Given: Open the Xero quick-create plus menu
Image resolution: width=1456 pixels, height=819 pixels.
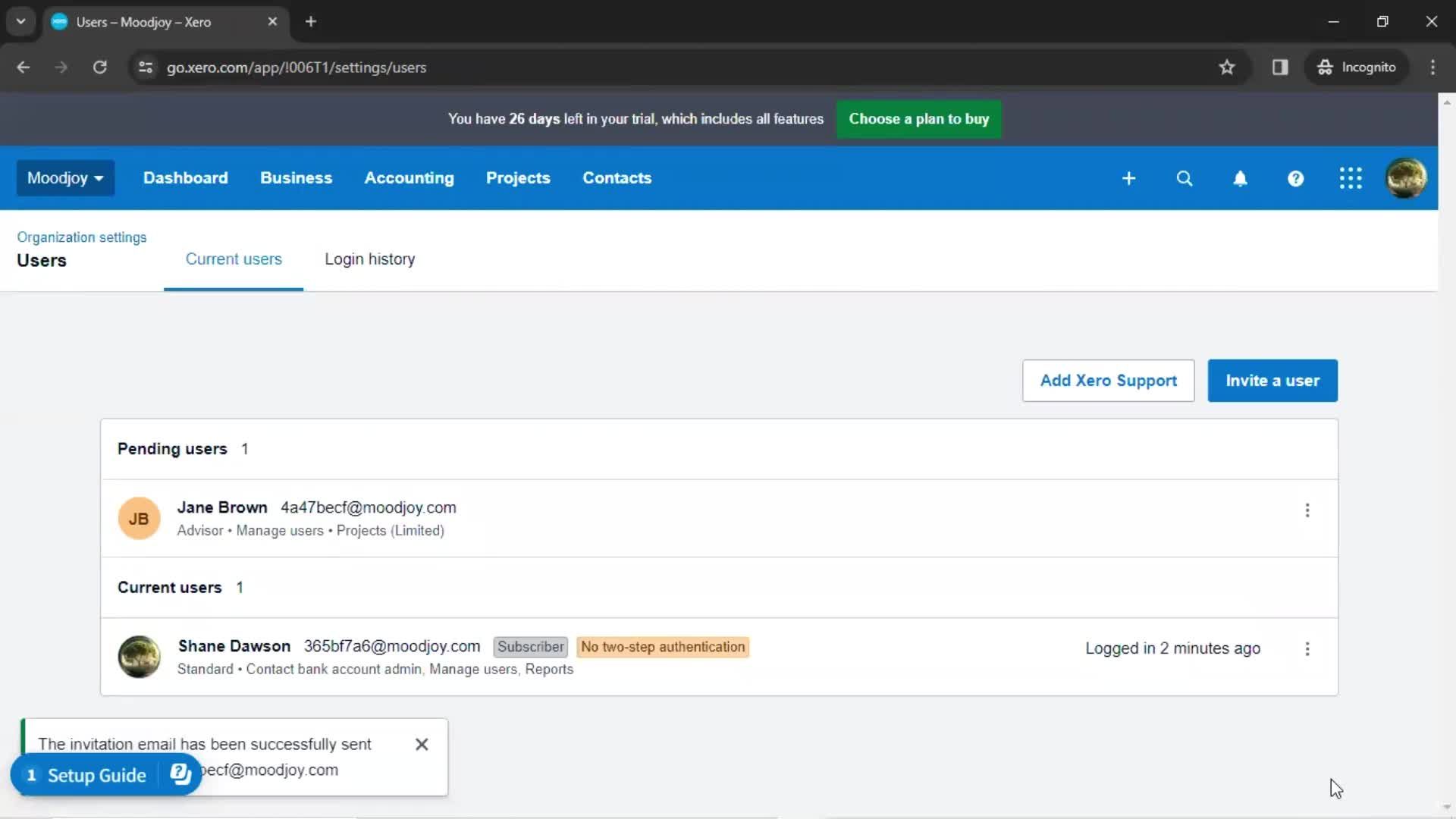Looking at the screenshot, I should click(x=1128, y=178).
